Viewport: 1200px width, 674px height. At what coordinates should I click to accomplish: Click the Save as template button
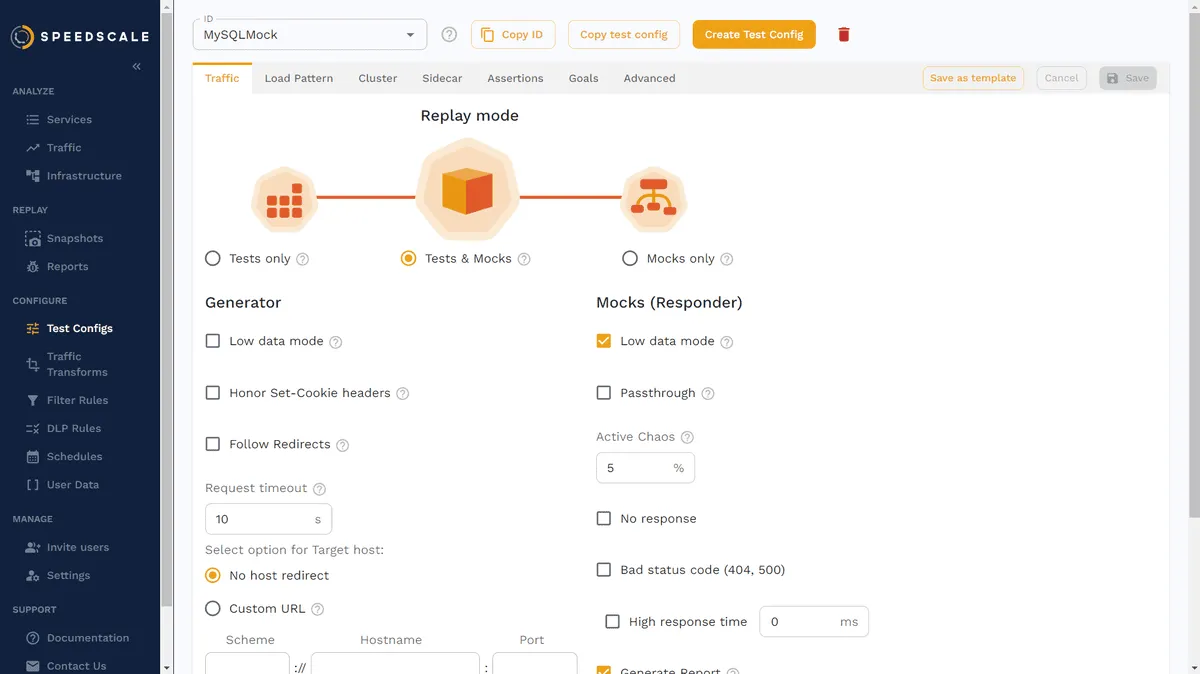point(972,78)
